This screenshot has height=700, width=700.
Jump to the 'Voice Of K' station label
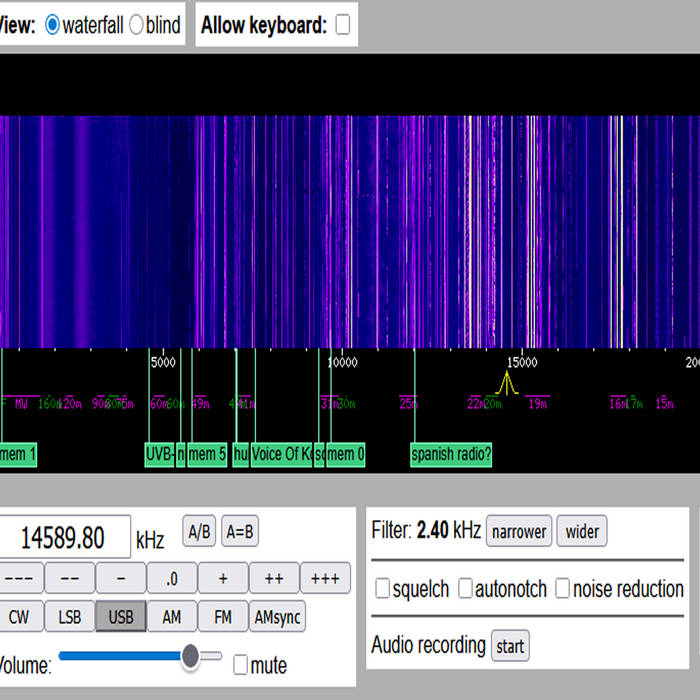(282, 454)
